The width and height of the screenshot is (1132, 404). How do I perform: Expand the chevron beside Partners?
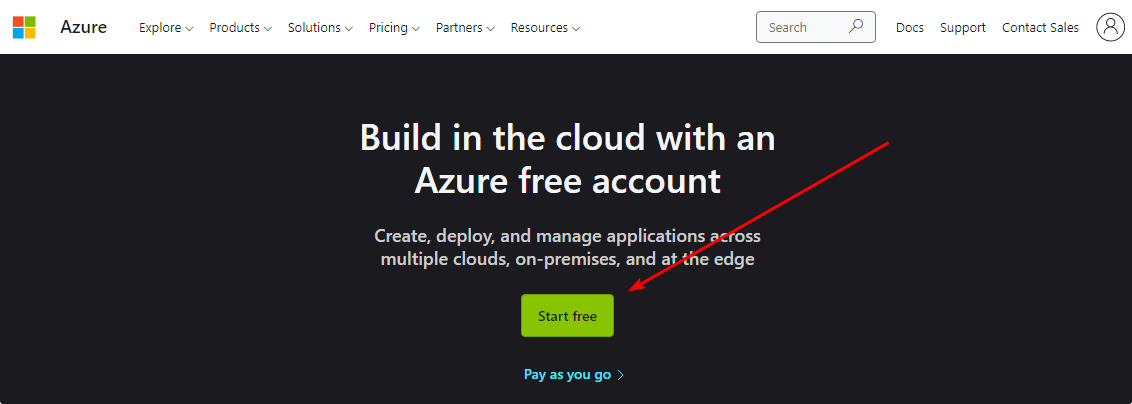491,29
